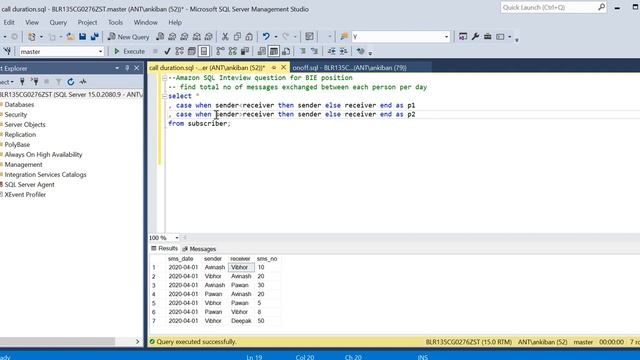Click the Vibhor receiver cell in row 1
The height and width of the screenshot is (360, 640).
241,267
